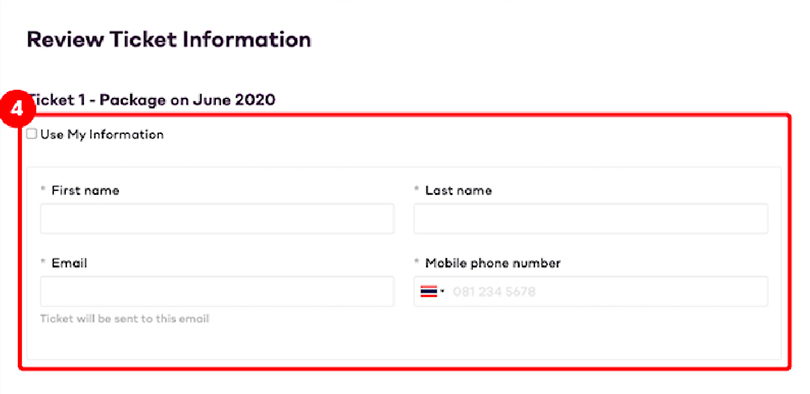This screenshot has height=394, width=810.
Task: Tick the Use My Information checkbox
Action: point(32,134)
